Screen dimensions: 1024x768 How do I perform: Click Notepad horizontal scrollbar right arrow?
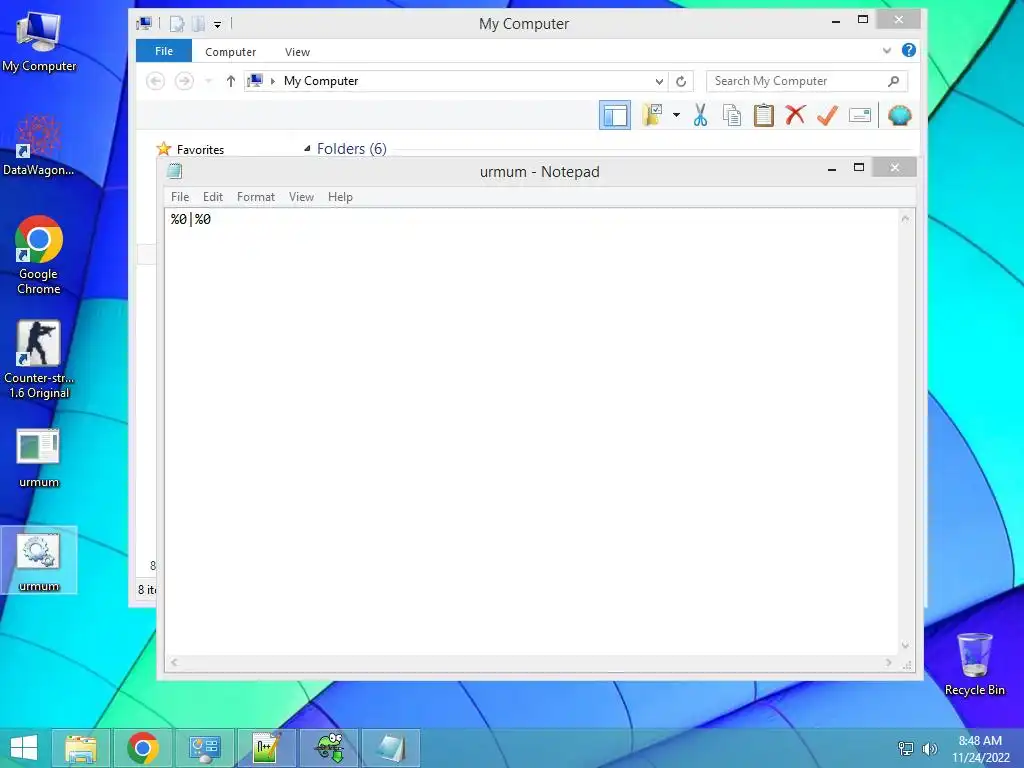(x=888, y=662)
